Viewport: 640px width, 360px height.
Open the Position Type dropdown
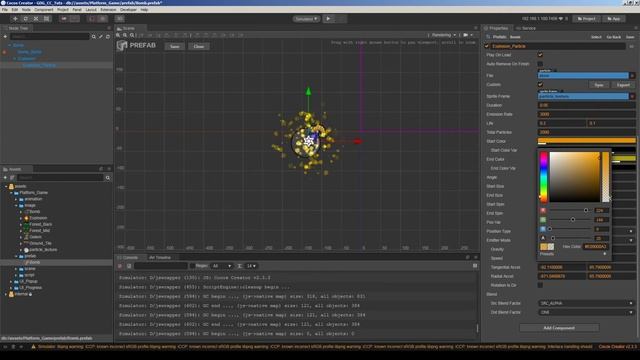[x=631, y=231]
